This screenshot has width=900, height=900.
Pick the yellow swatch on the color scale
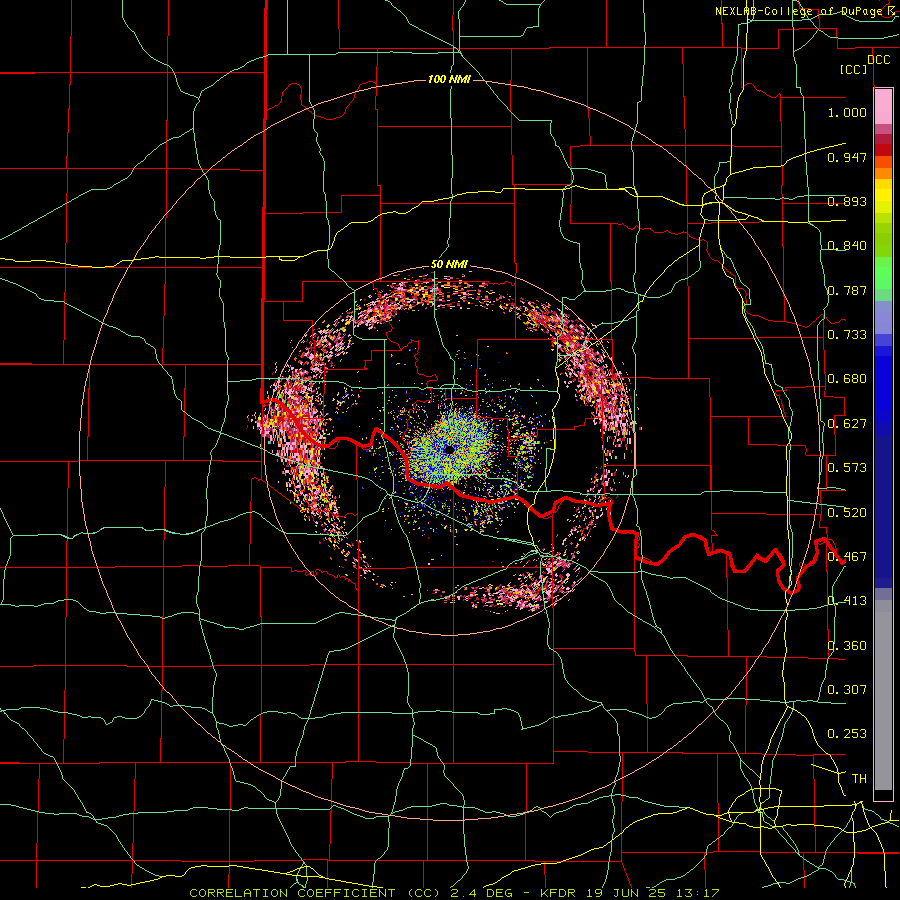click(883, 196)
